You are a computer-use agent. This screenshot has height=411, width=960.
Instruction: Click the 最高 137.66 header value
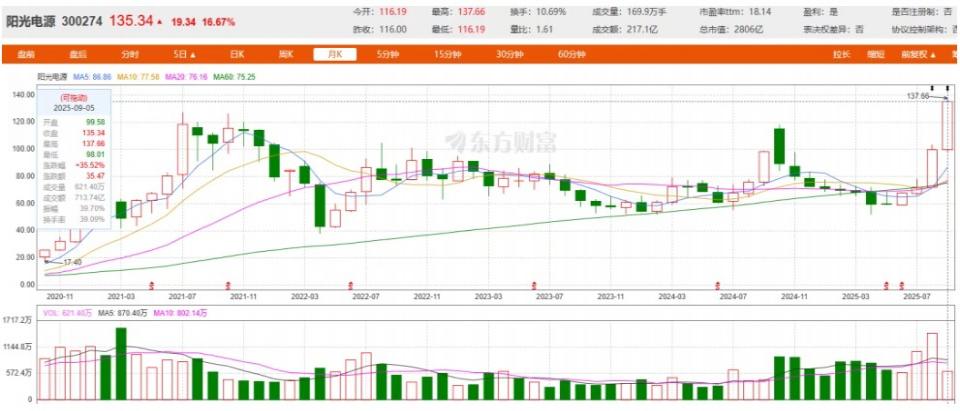click(x=471, y=12)
